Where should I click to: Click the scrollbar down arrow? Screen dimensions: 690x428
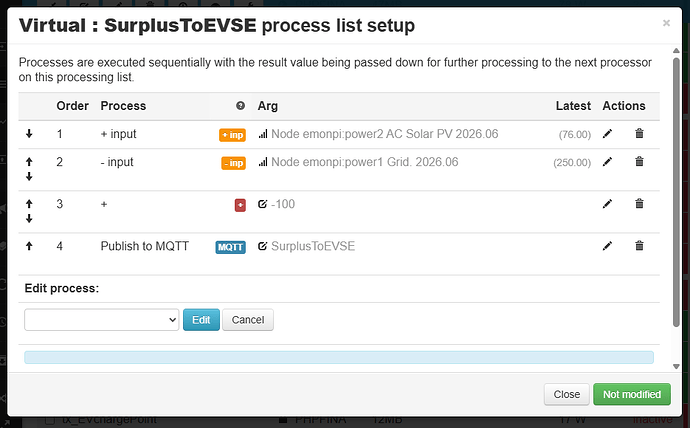point(676,366)
